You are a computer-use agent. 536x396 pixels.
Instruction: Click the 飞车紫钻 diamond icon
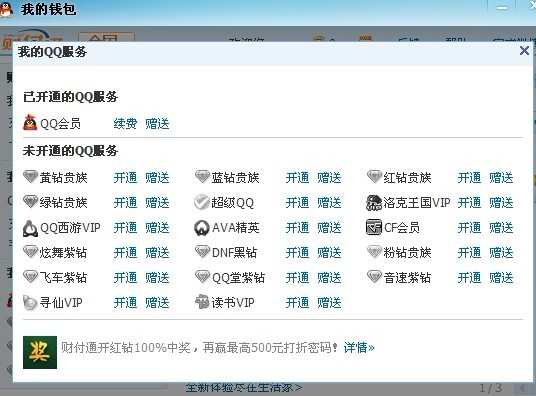[30, 277]
